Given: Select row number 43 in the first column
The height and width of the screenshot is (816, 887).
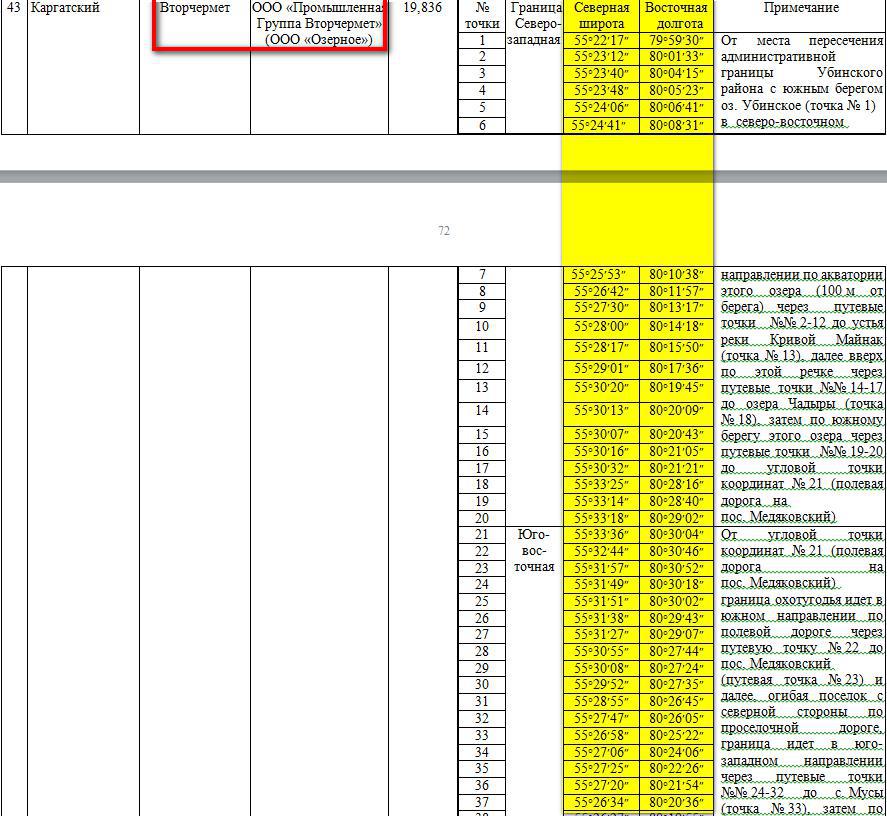Looking at the screenshot, I should pyautogui.click(x=13, y=8).
